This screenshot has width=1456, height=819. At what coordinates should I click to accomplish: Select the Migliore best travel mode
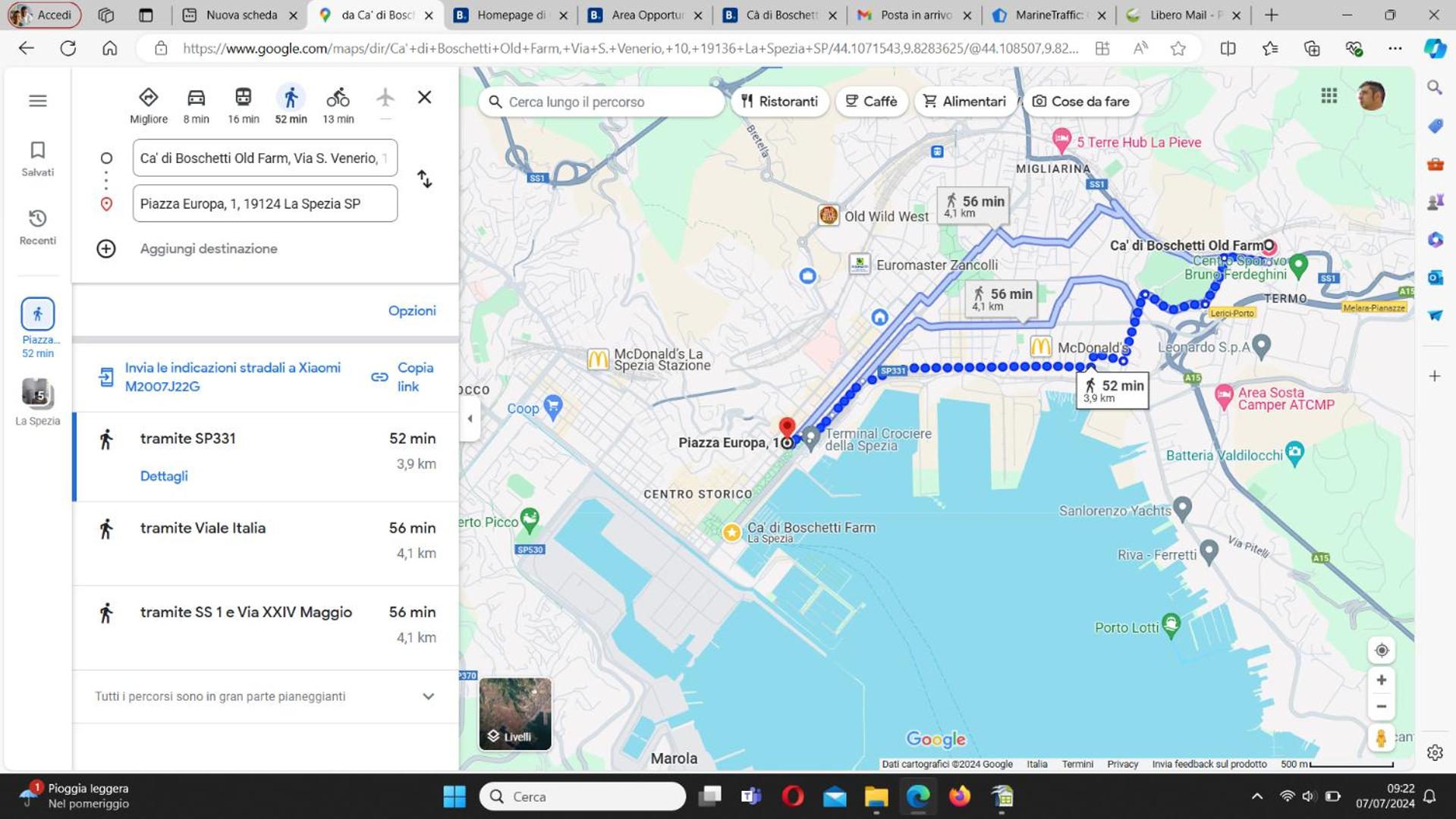point(149,105)
